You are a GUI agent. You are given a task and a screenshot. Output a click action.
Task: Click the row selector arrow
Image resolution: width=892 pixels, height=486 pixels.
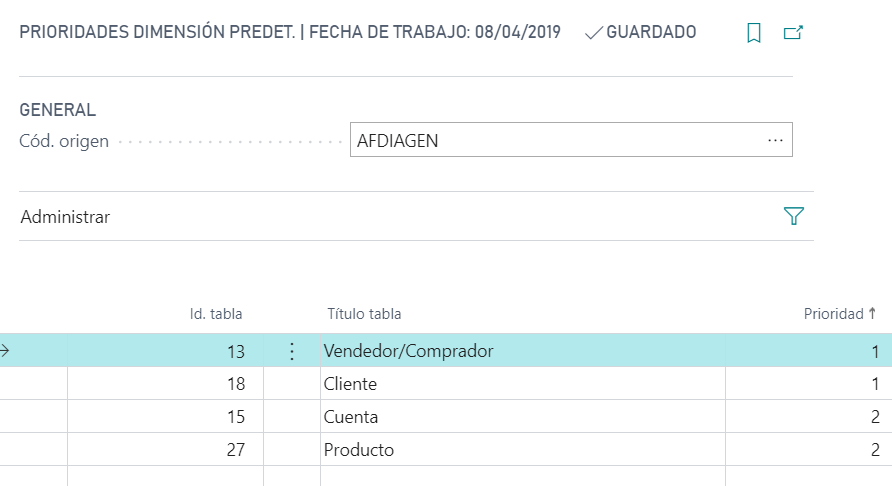coord(5,351)
